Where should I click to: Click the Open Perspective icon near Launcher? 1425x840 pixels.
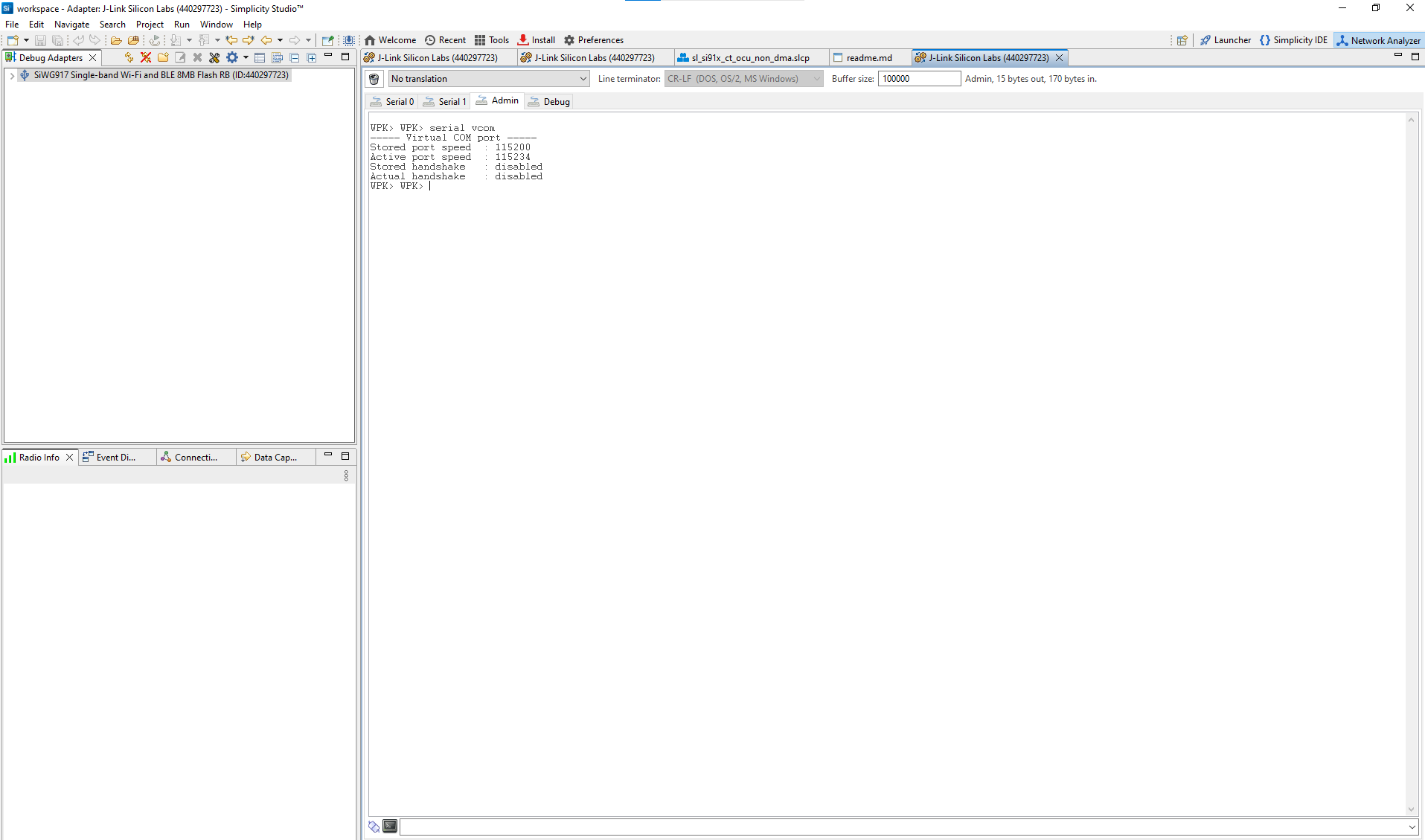click(1182, 40)
